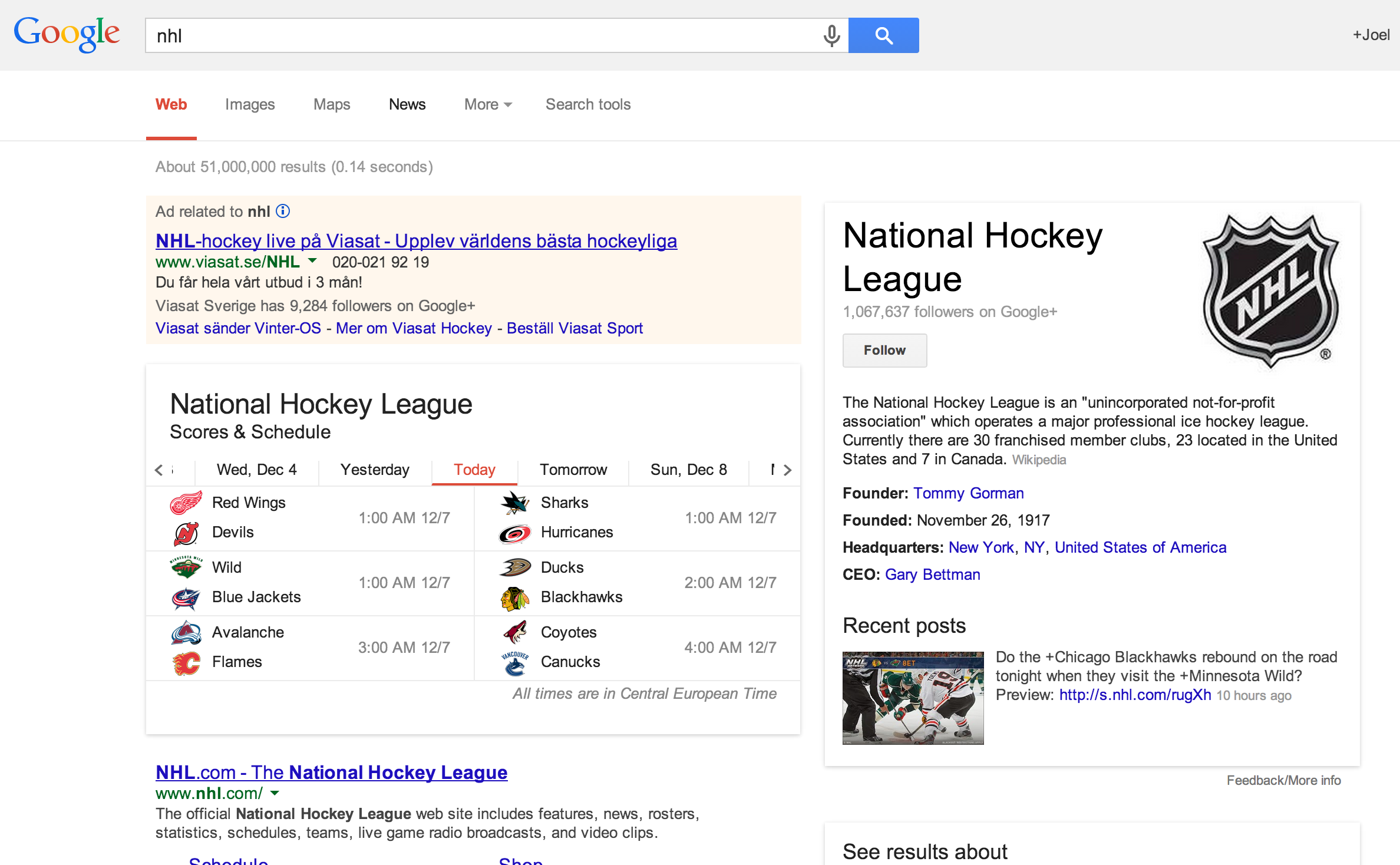Image resolution: width=1400 pixels, height=865 pixels.
Task: Open Tommy Gorman founder link
Action: coord(968,493)
